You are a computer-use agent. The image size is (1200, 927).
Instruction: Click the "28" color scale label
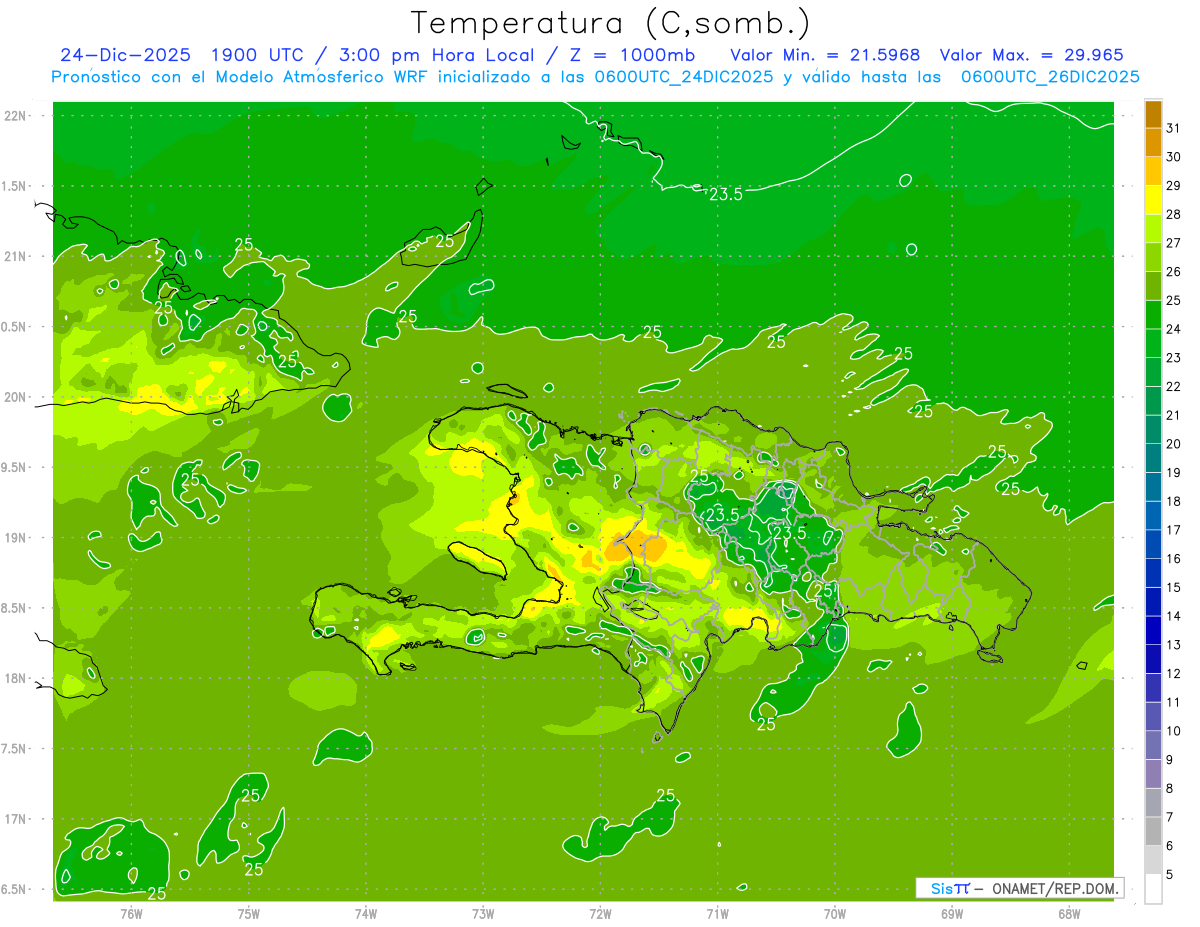[x=1174, y=214]
